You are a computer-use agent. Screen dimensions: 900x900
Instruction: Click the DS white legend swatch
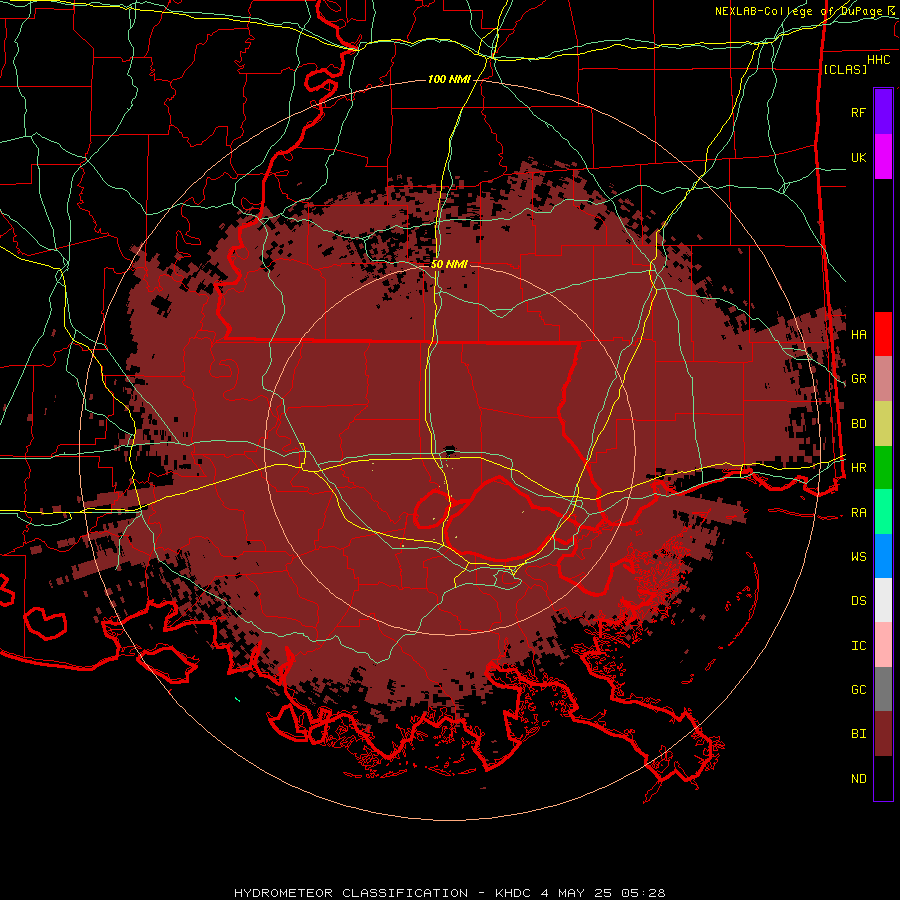click(x=883, y=600)
